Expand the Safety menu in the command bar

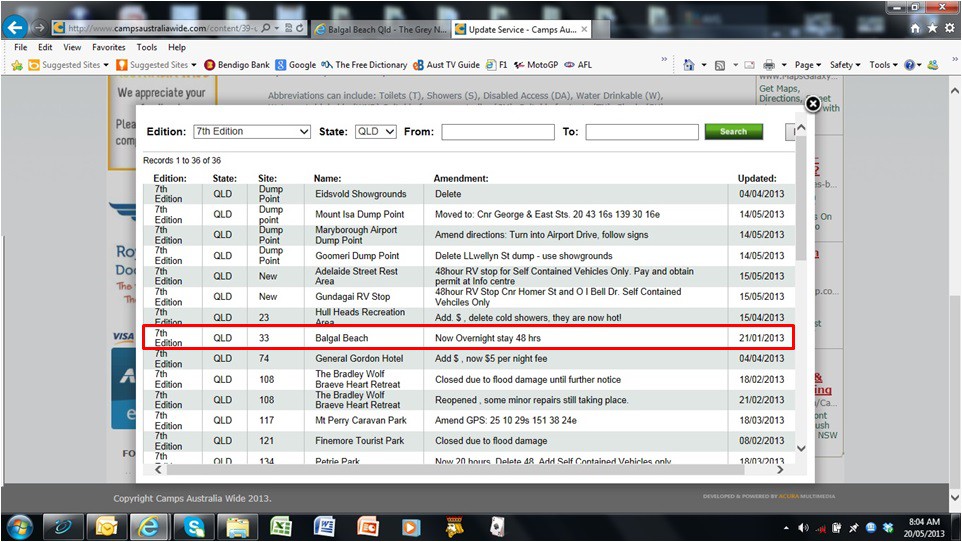(845, 65)
